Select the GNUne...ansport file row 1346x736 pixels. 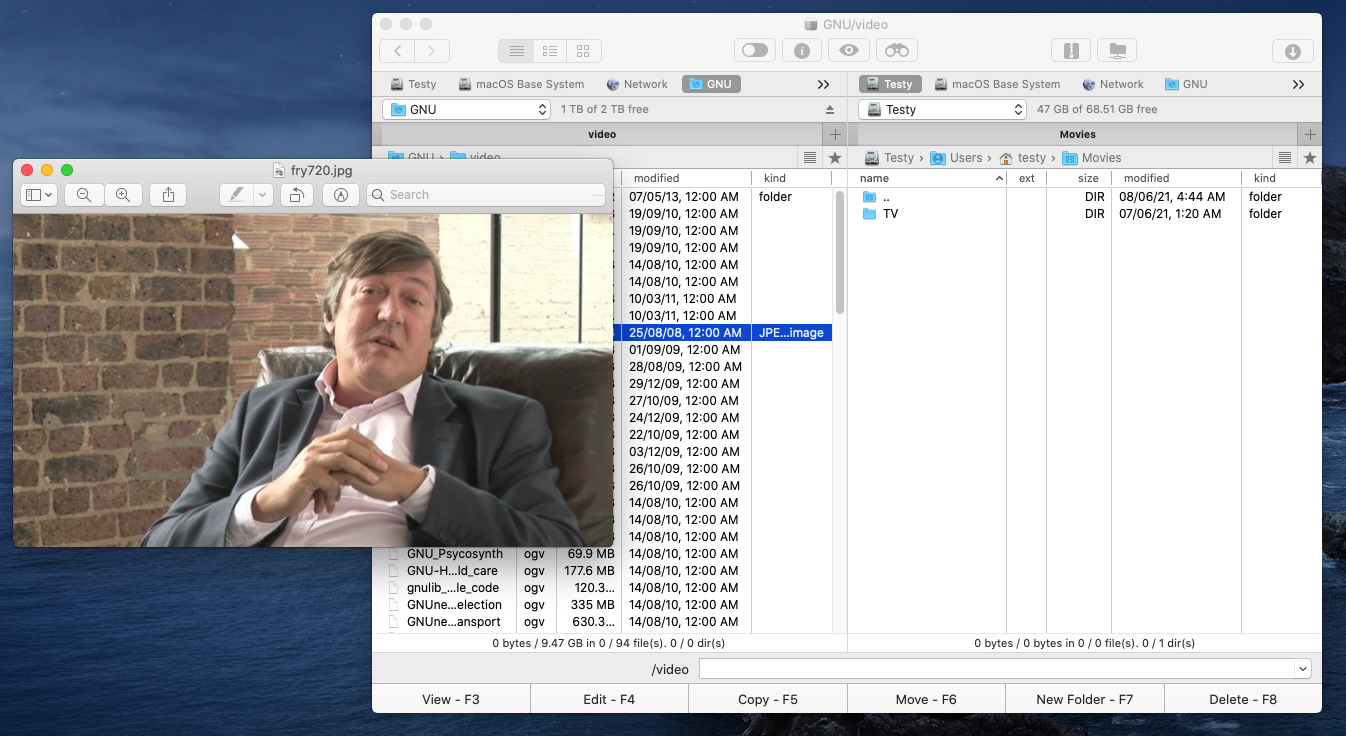coord(603,621)
